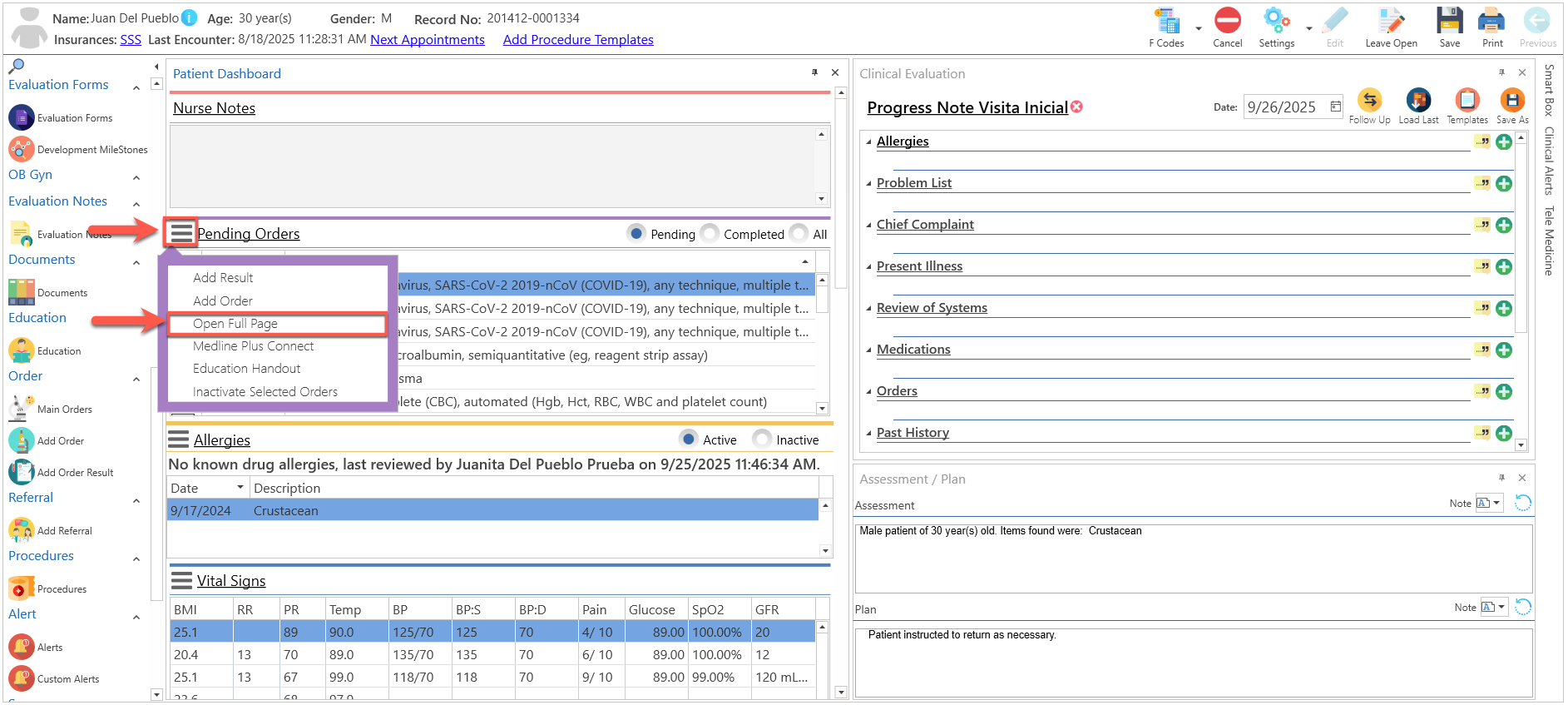1568x705 pixels.
Task: Click the green plus for Chief Complaint
Action: 1504,225
